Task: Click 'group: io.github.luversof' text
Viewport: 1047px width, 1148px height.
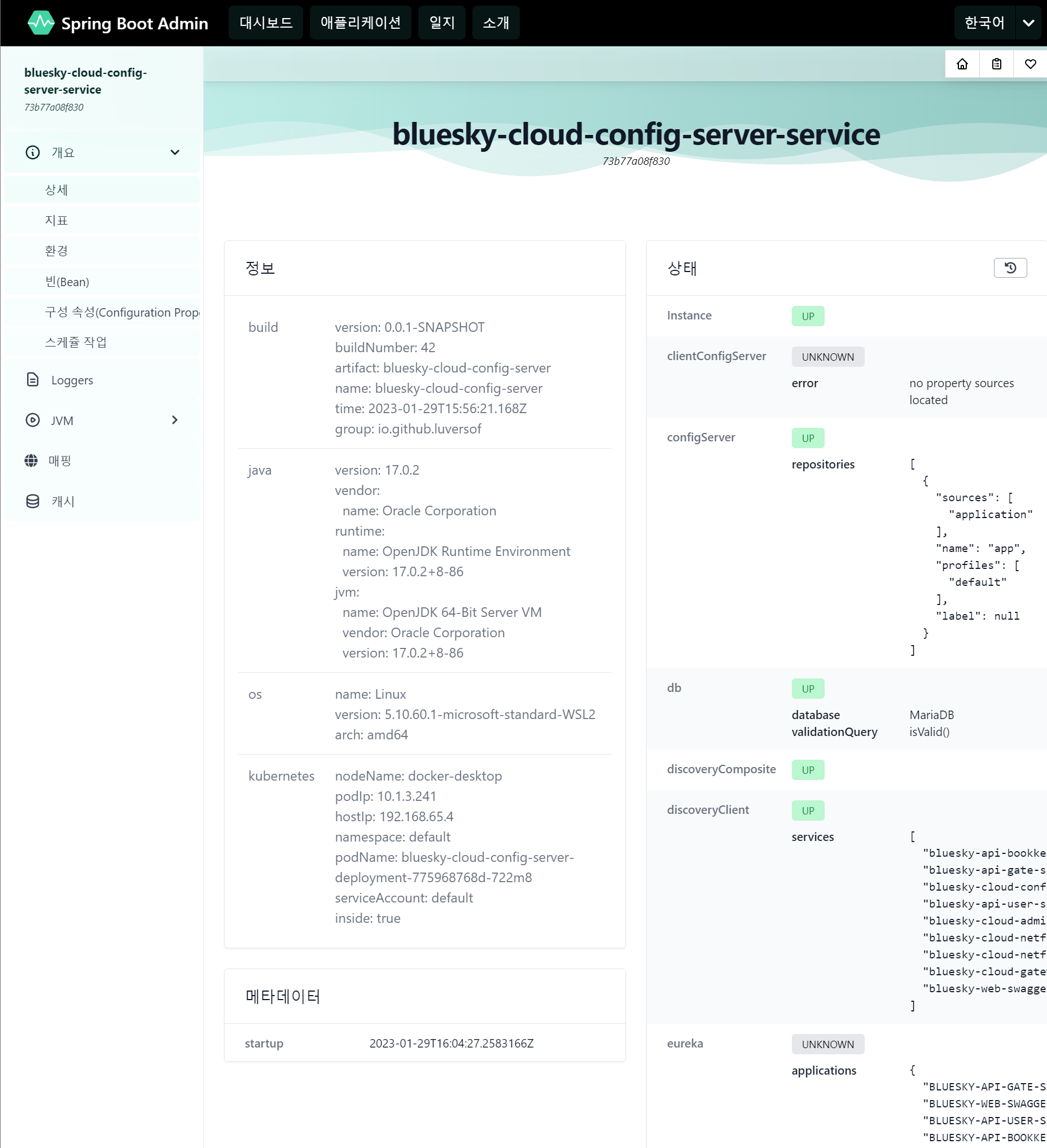Action: click(x=408, y=429)
